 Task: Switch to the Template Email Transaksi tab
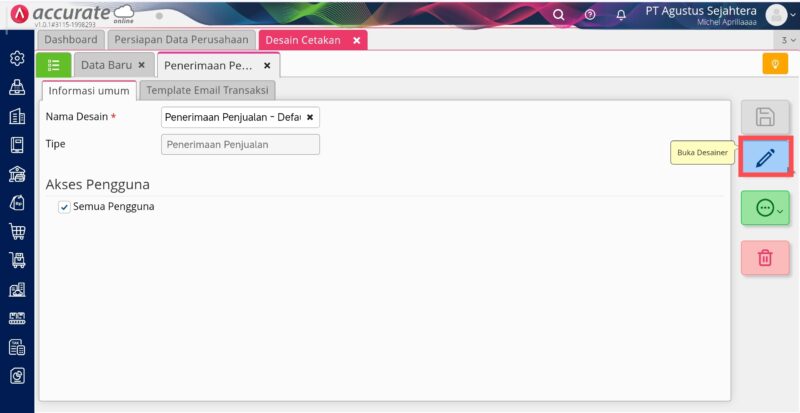pyautogui.click(x=207, y=90)
